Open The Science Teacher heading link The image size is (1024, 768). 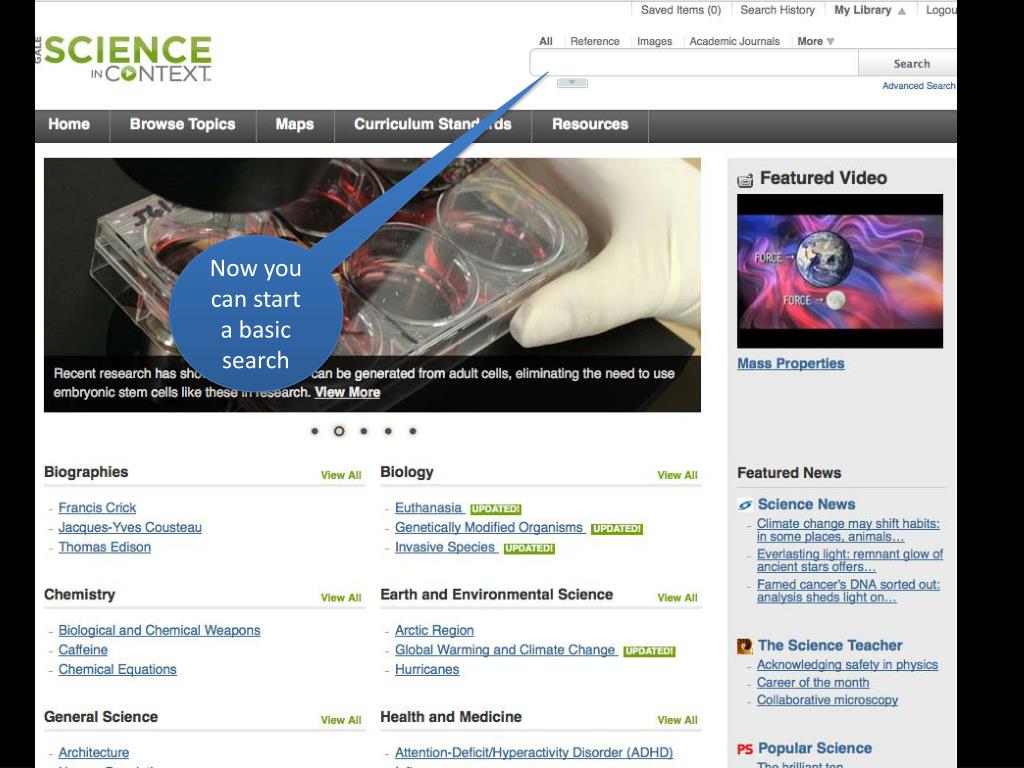click(x=830, y=645)
